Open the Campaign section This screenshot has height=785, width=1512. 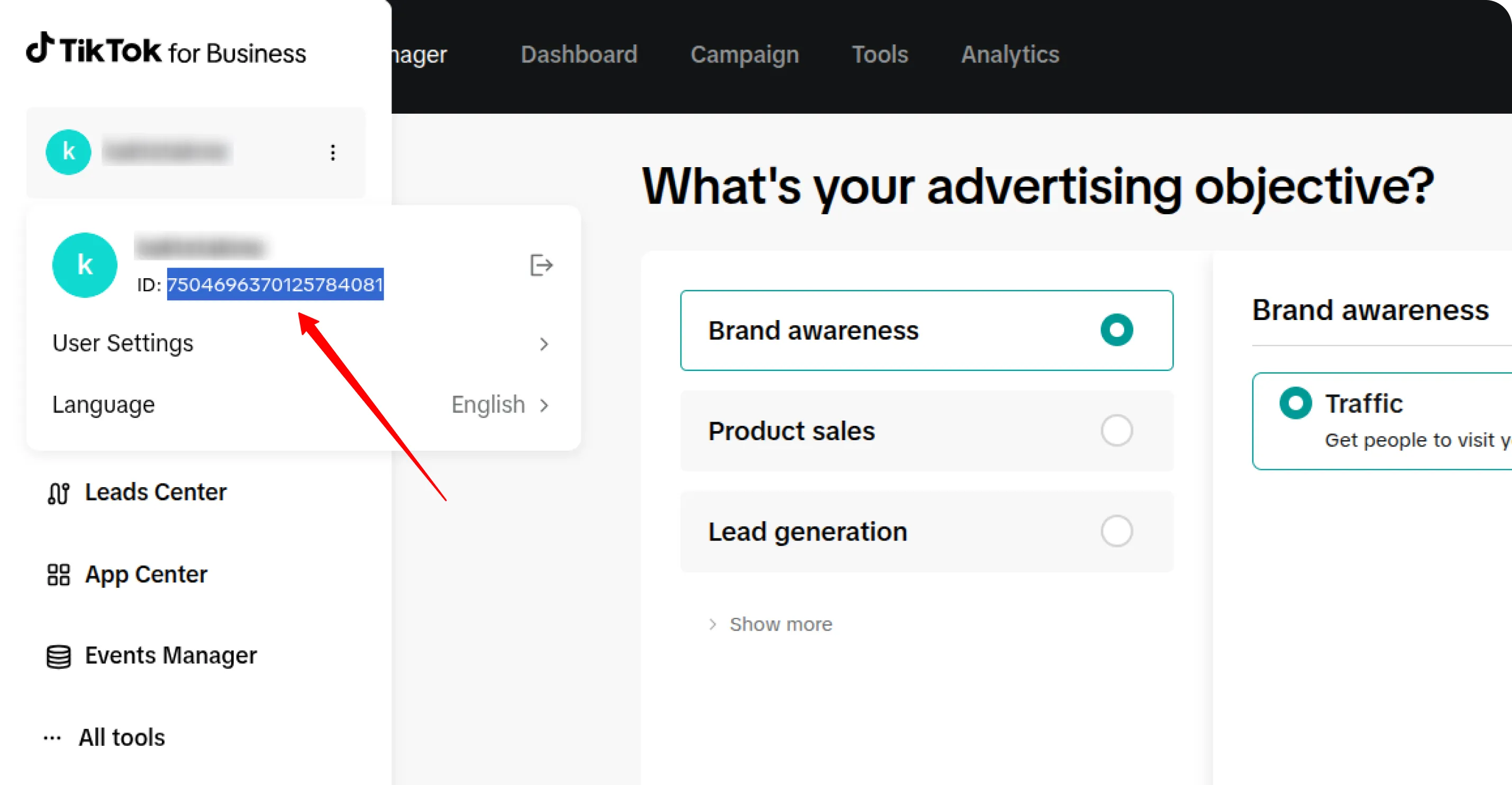point(745,54)
